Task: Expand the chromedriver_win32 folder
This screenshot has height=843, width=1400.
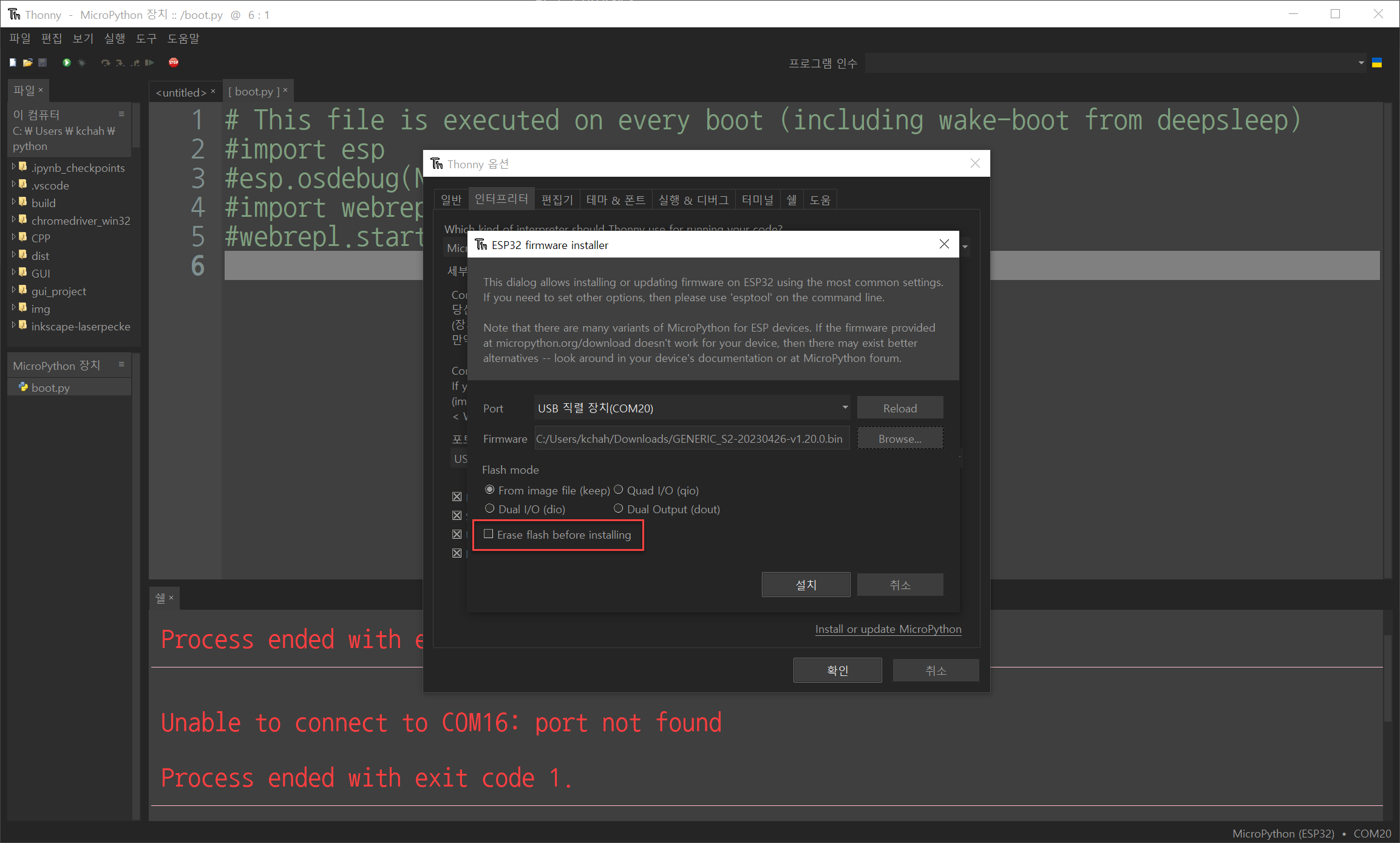Action: tap(13, 220)
